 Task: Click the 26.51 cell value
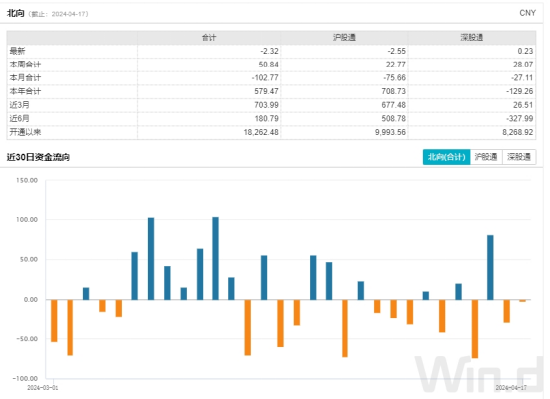[523, 105]
